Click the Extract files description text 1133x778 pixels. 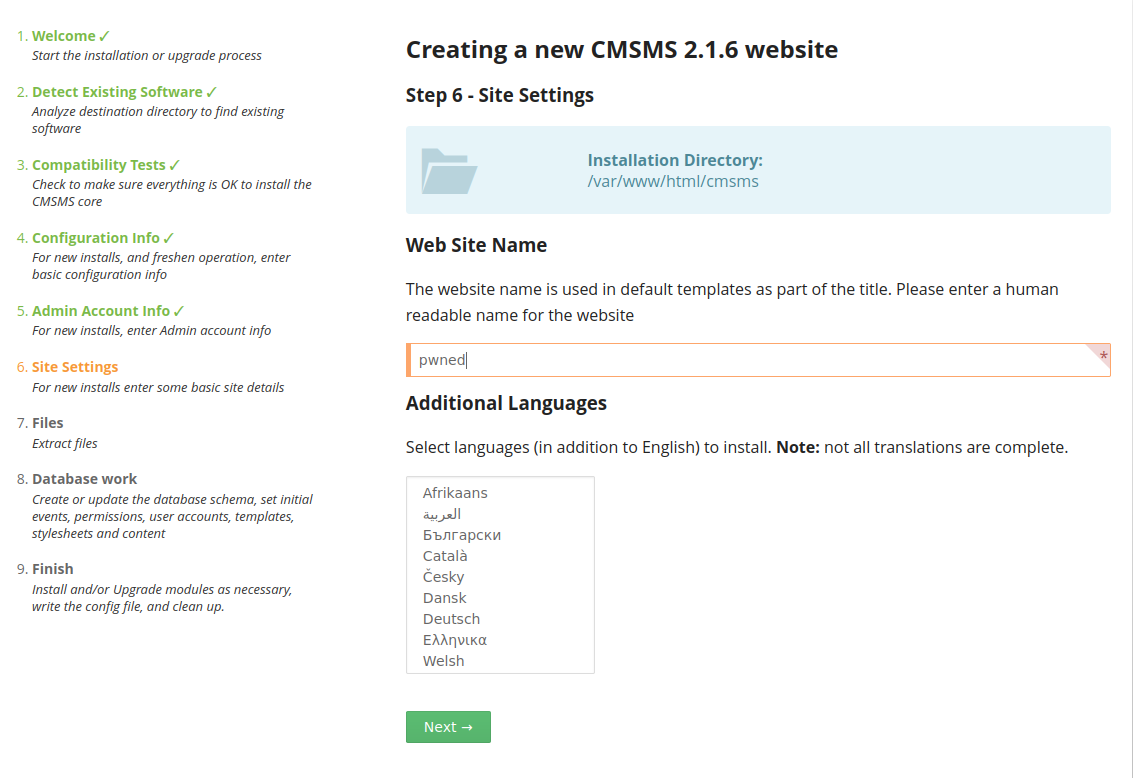pyautogui.click(x=64, y=444)
